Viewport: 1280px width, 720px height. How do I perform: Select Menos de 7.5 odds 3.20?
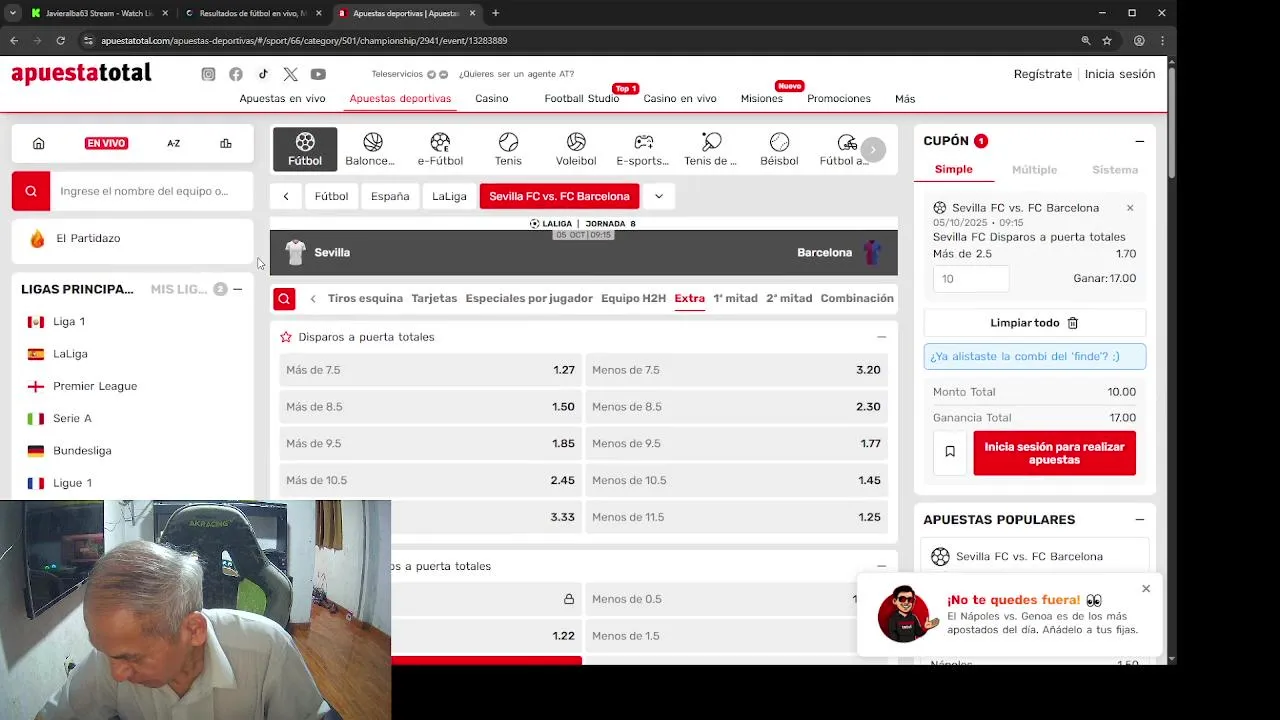pyautogui.click(x=737, y=370)
